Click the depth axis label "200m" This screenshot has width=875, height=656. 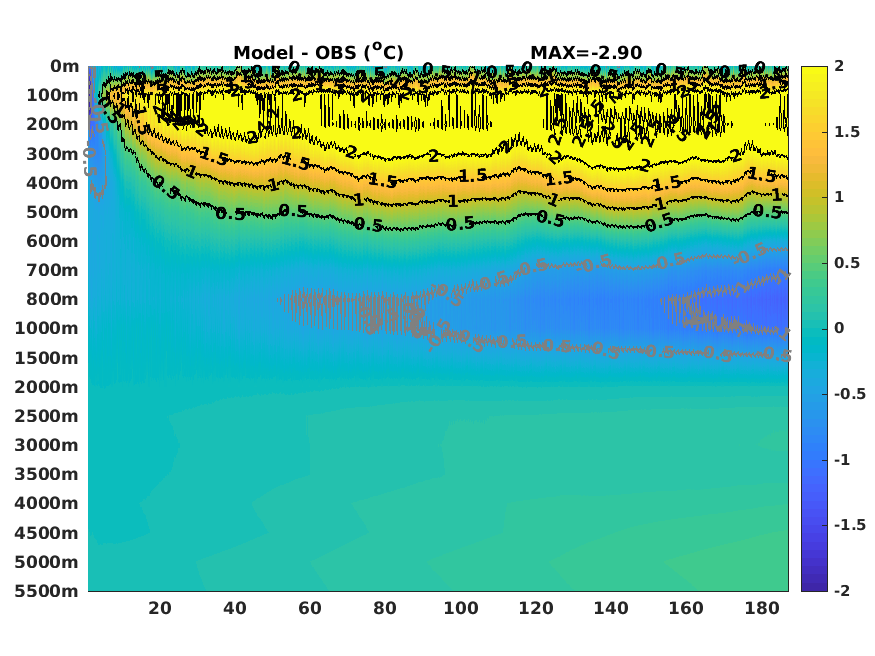pos(52,124)
